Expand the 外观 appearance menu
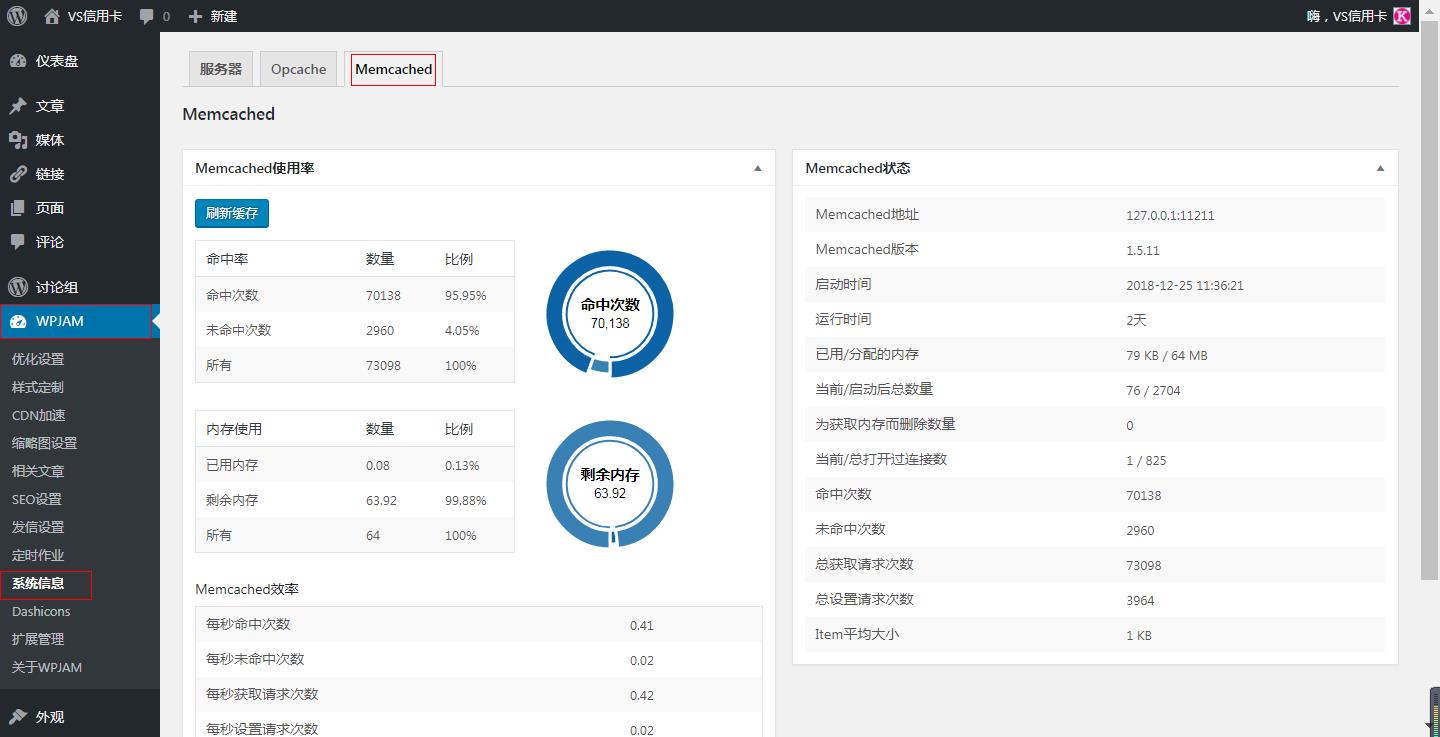 50,717
